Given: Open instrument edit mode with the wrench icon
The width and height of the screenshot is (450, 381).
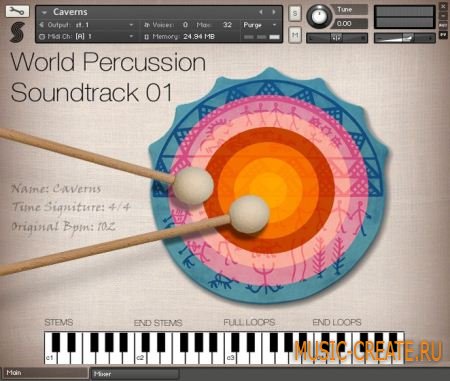Looking at the screenshot, I should click(17, 11).
